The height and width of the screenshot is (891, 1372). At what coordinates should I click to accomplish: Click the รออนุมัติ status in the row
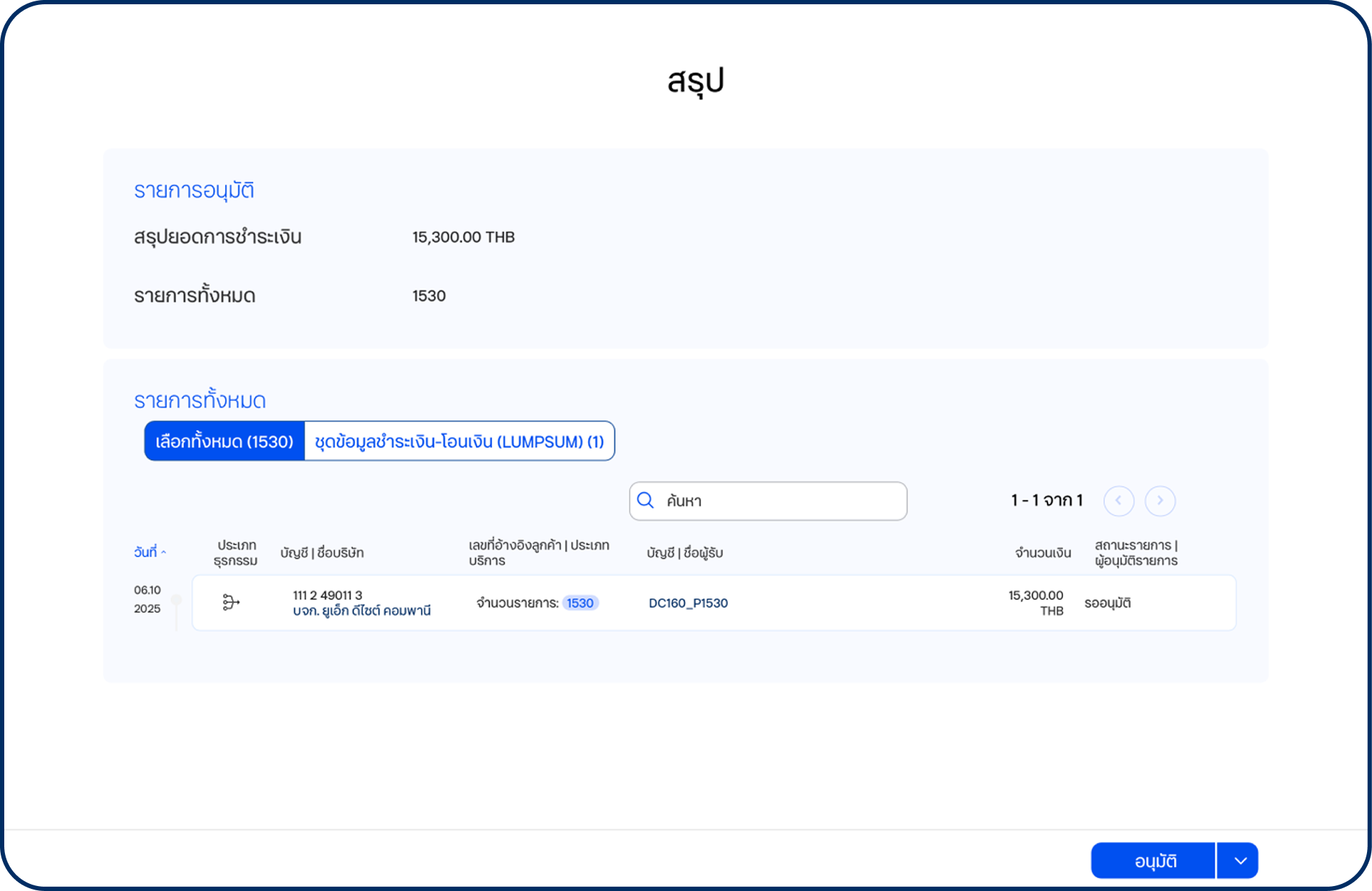[1107, 603]
